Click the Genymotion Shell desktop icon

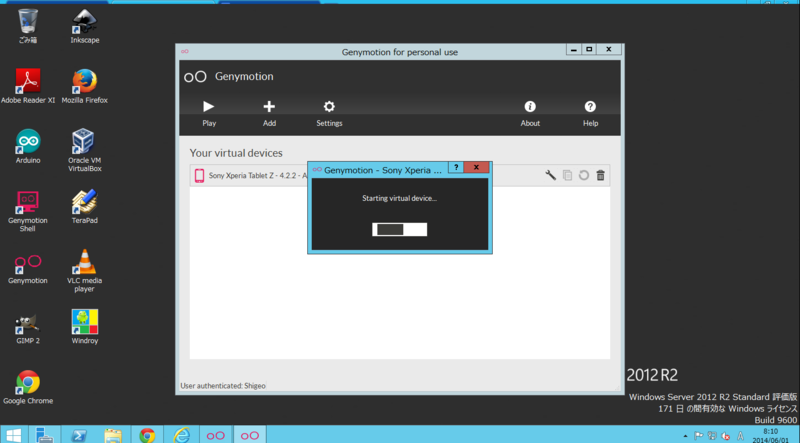(28, 211)
